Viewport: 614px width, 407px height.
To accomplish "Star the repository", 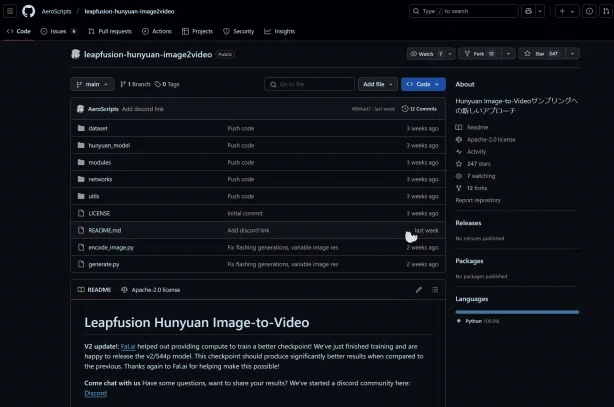I will (542, 54).
